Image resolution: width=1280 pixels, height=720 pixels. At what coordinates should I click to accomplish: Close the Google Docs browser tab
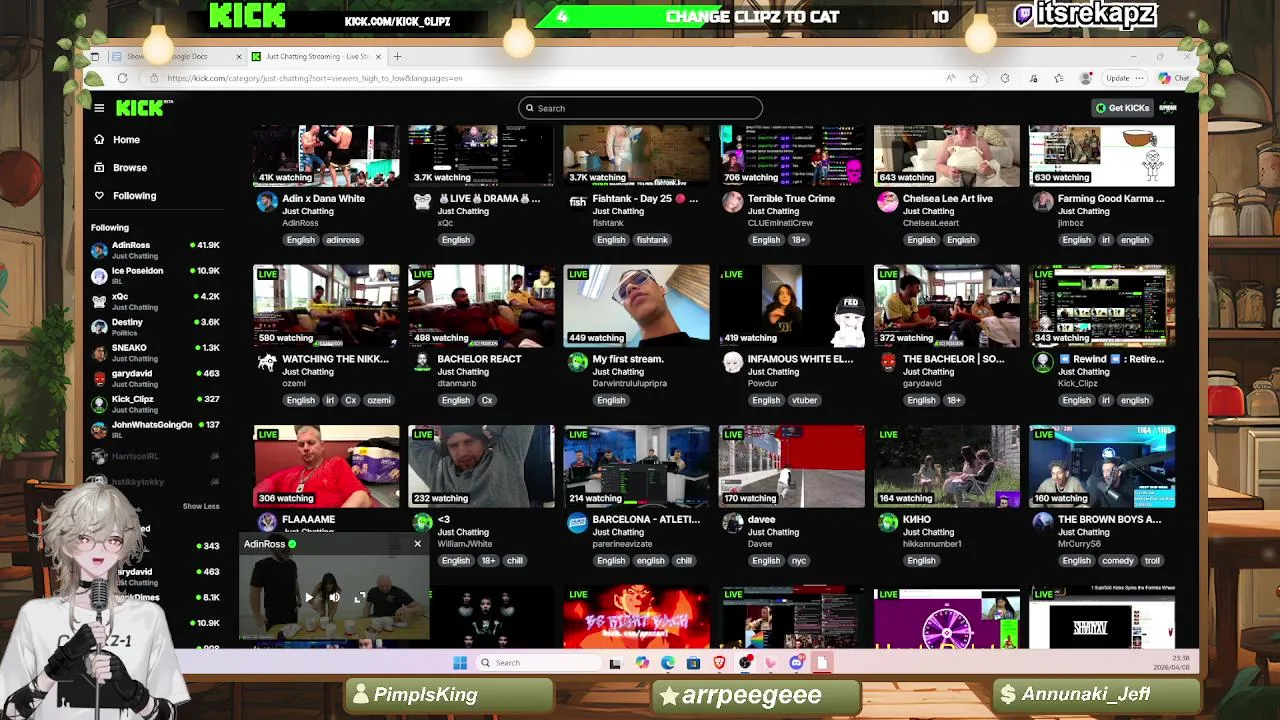click(238, 56)
